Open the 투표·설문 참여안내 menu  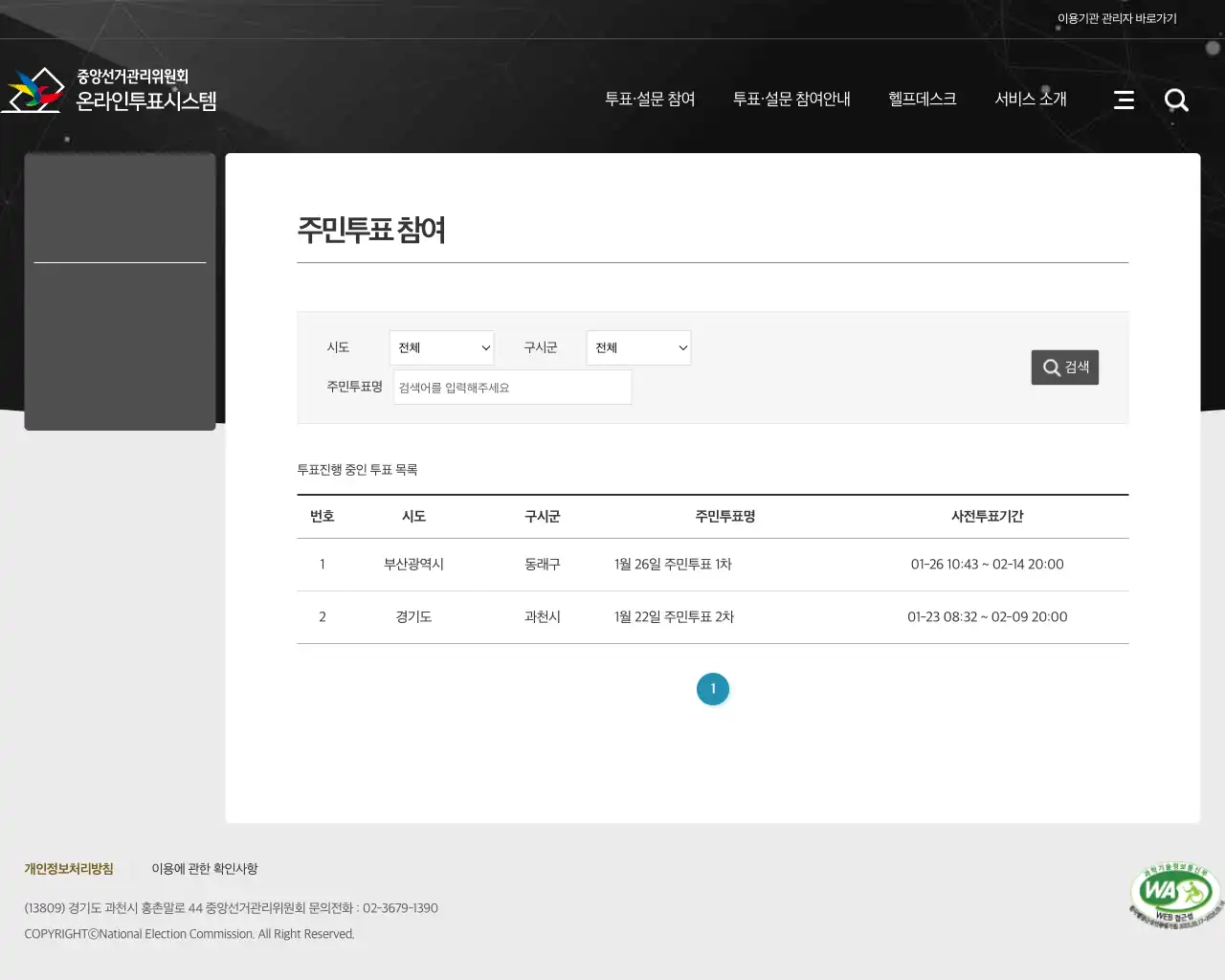coord(791,99)
